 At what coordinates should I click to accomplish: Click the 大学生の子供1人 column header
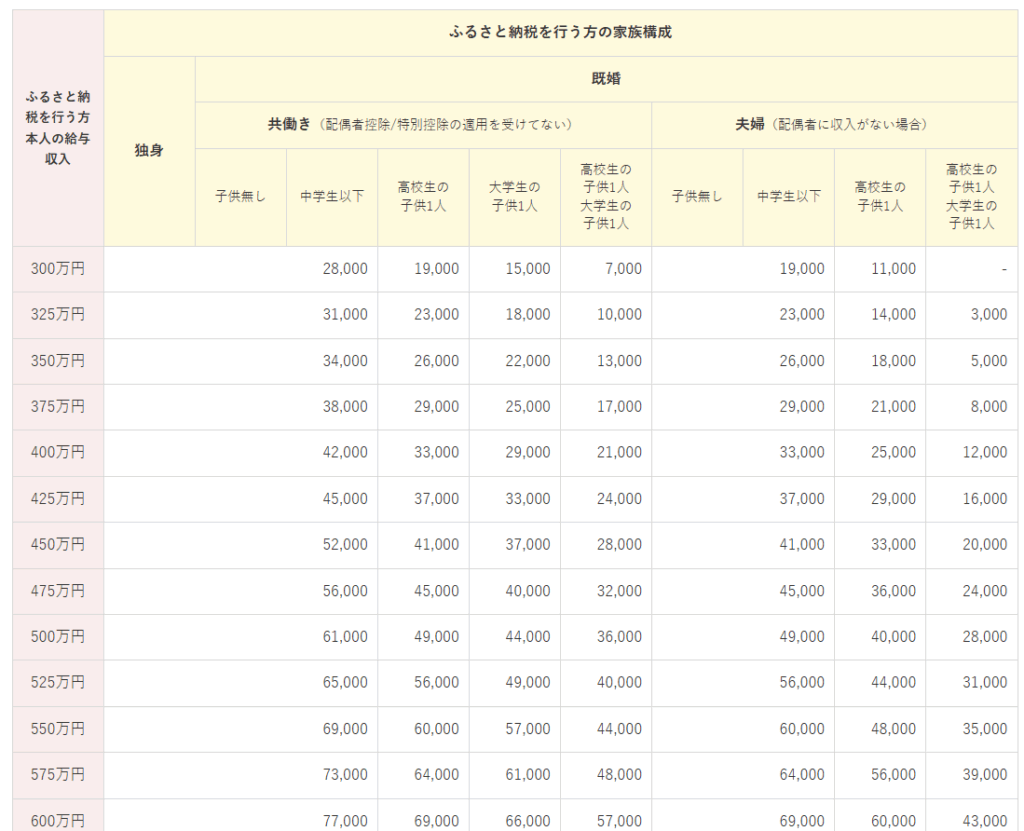point(514,196)
